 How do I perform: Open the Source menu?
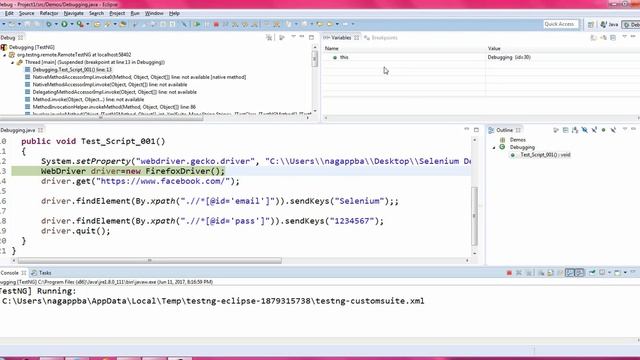[x=26, y=13]
